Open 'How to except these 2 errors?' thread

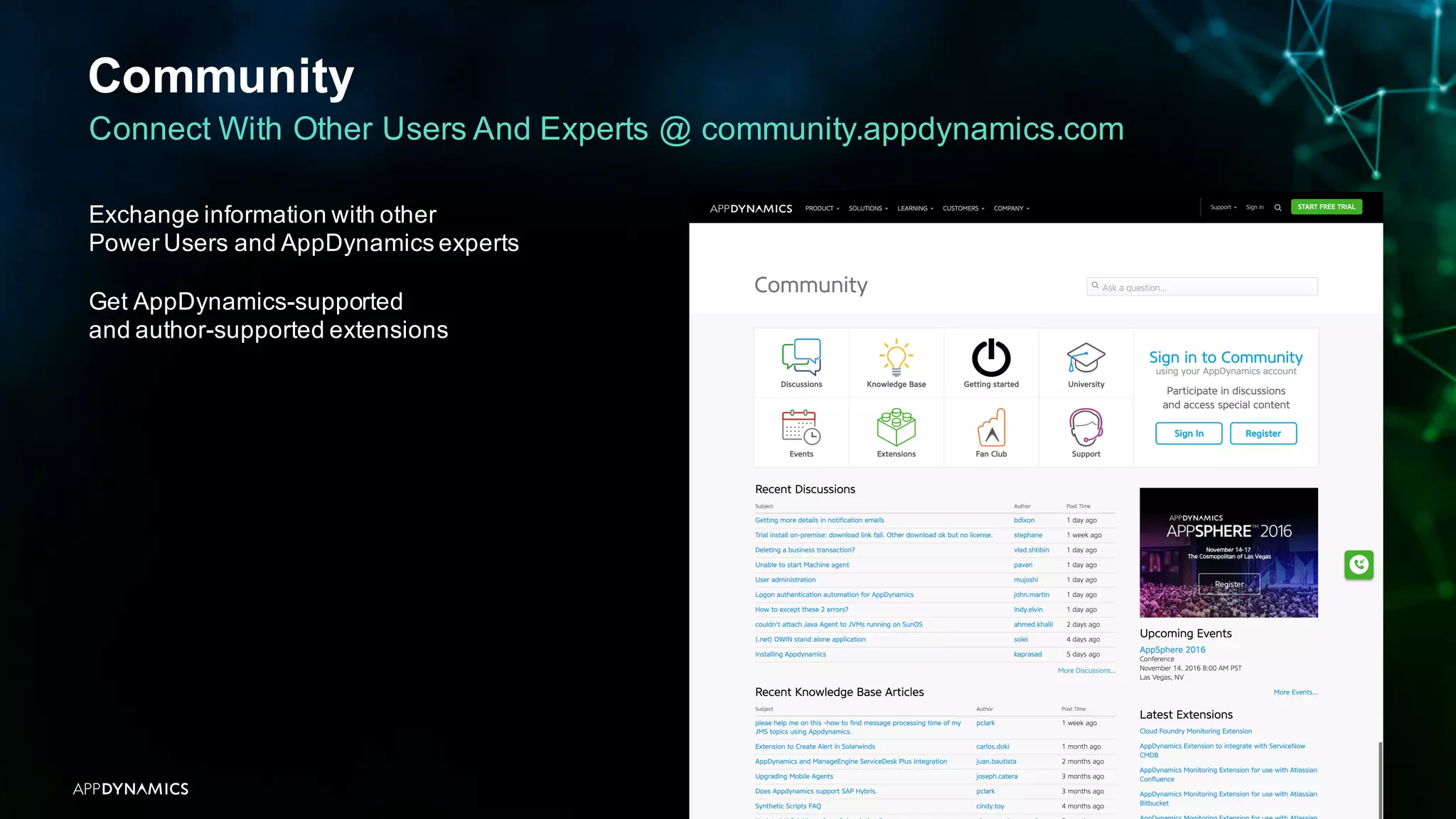(x=801, y=610)
